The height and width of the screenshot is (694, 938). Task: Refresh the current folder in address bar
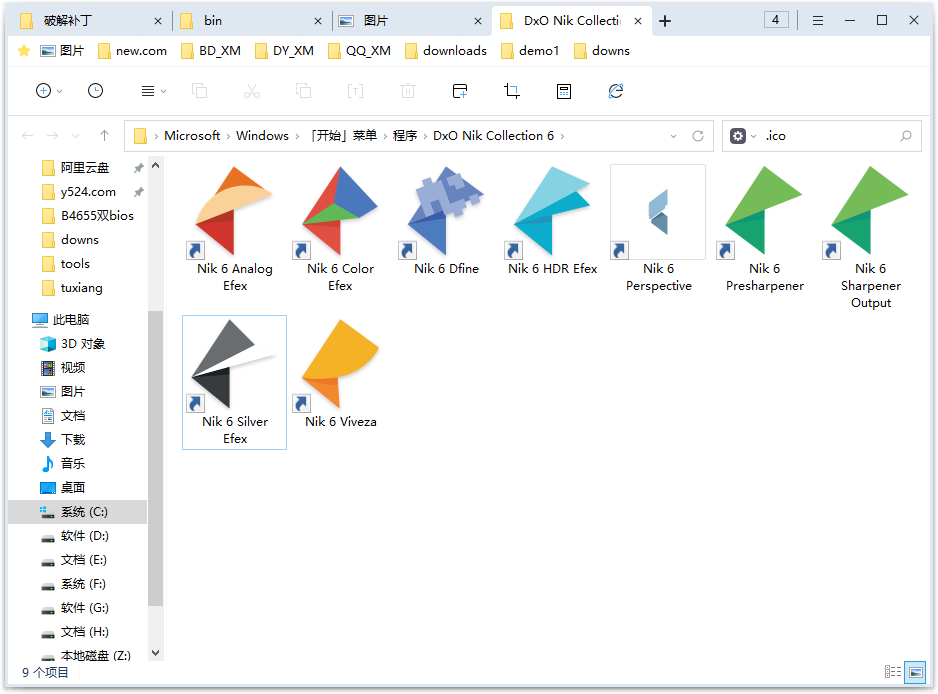[698, 136]
